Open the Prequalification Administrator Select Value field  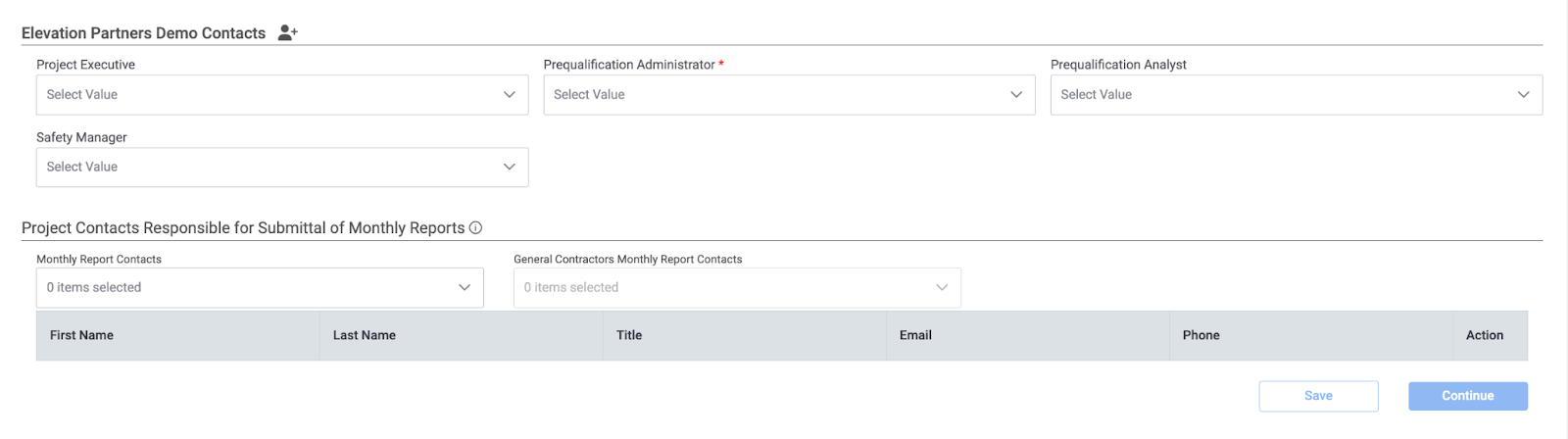point(789,95)
